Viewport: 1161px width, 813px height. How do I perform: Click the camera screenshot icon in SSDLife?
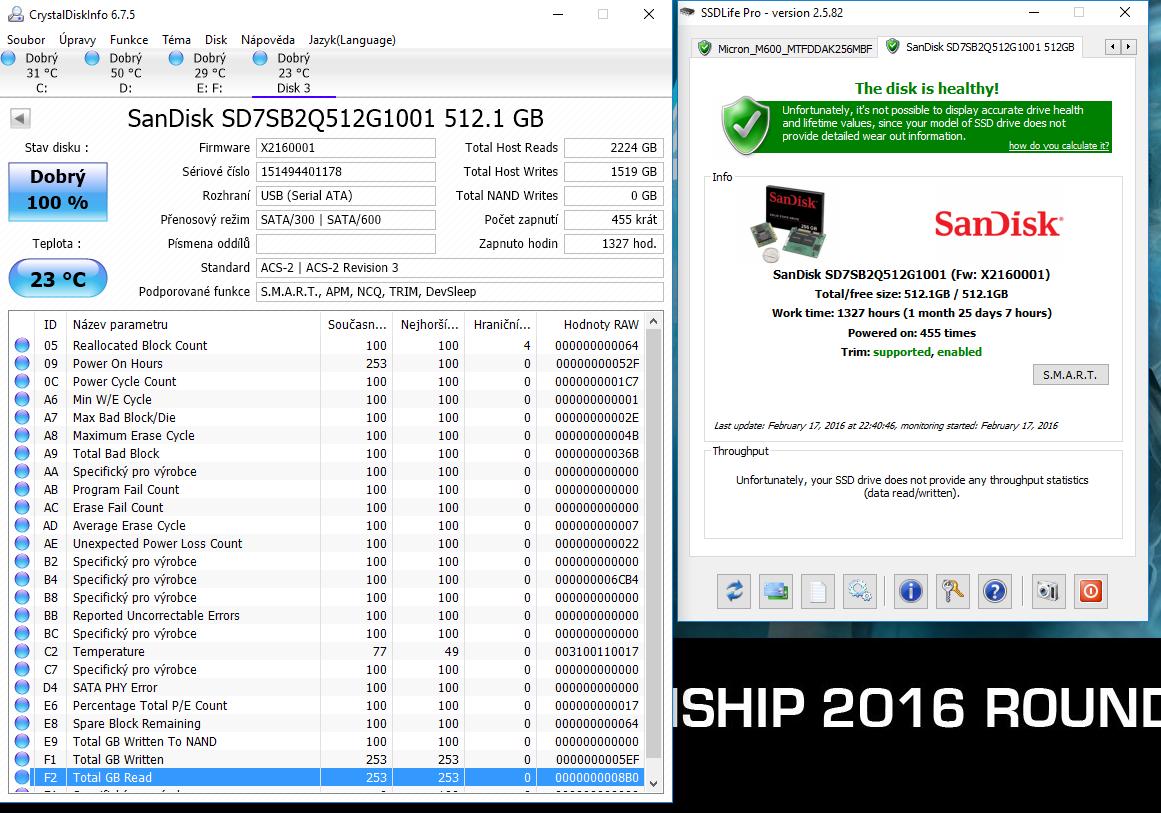click(x=1048, y=592)
